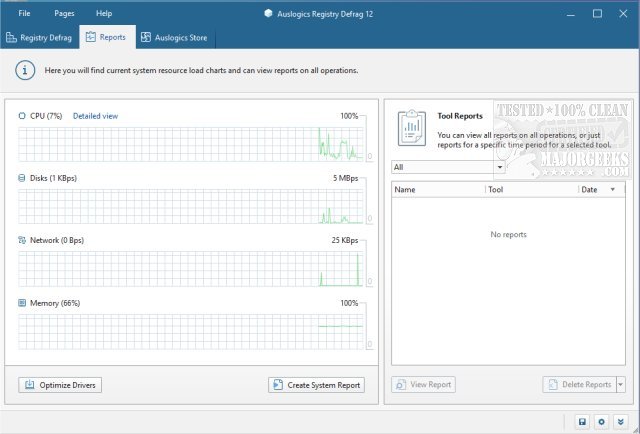Image resolution: width=640 pixels, height=434 pixels.
Task: Click the Network (0 Bps) label
Action: [57, 240]
